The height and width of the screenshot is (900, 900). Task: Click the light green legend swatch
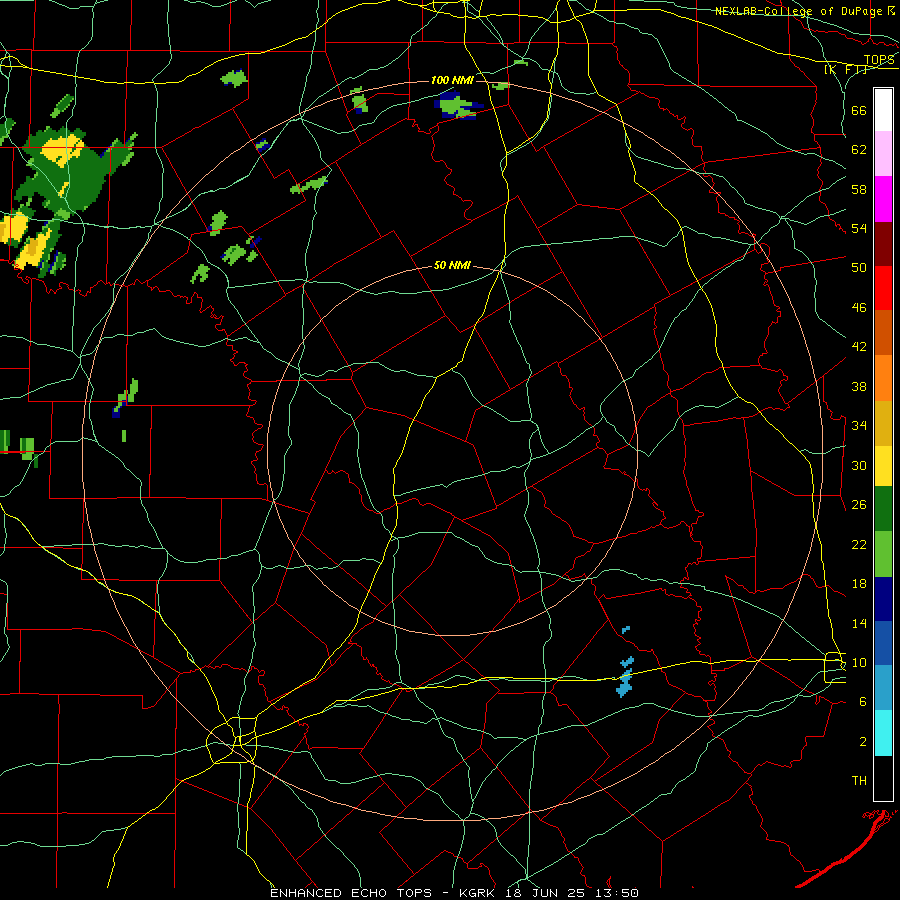883,554
